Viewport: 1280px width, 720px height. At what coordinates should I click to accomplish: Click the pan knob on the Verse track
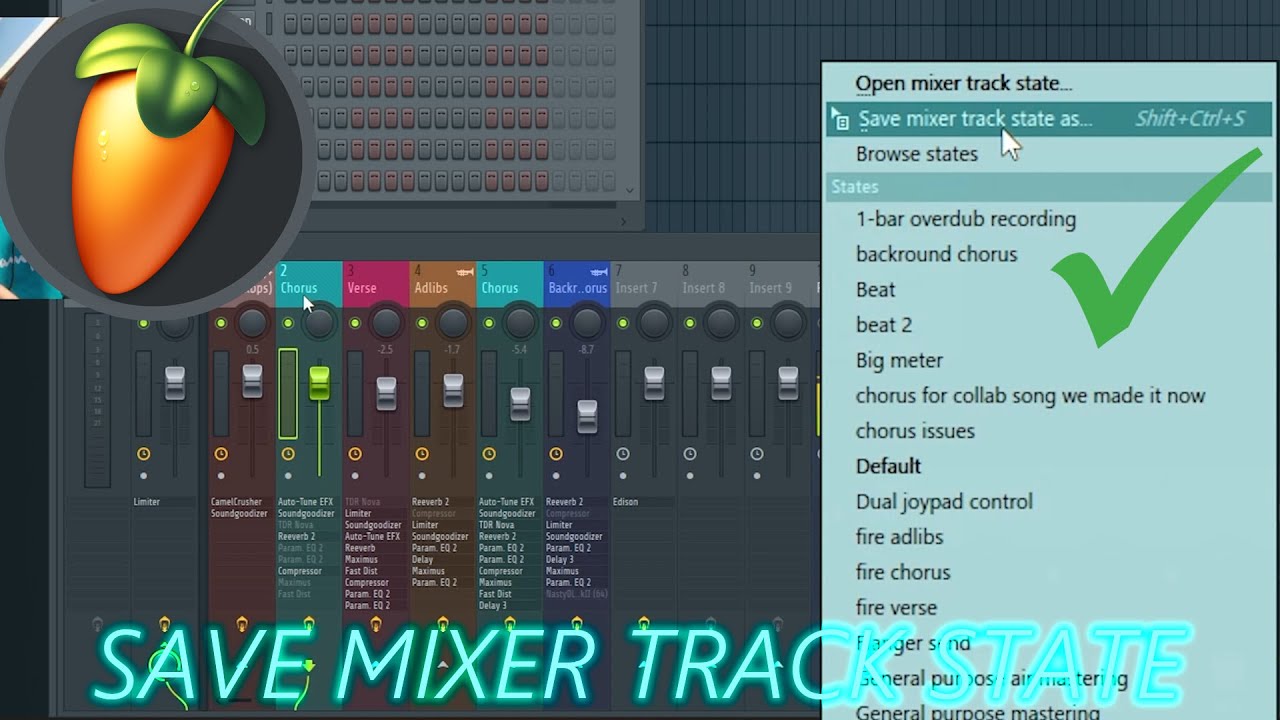point(386,323)
